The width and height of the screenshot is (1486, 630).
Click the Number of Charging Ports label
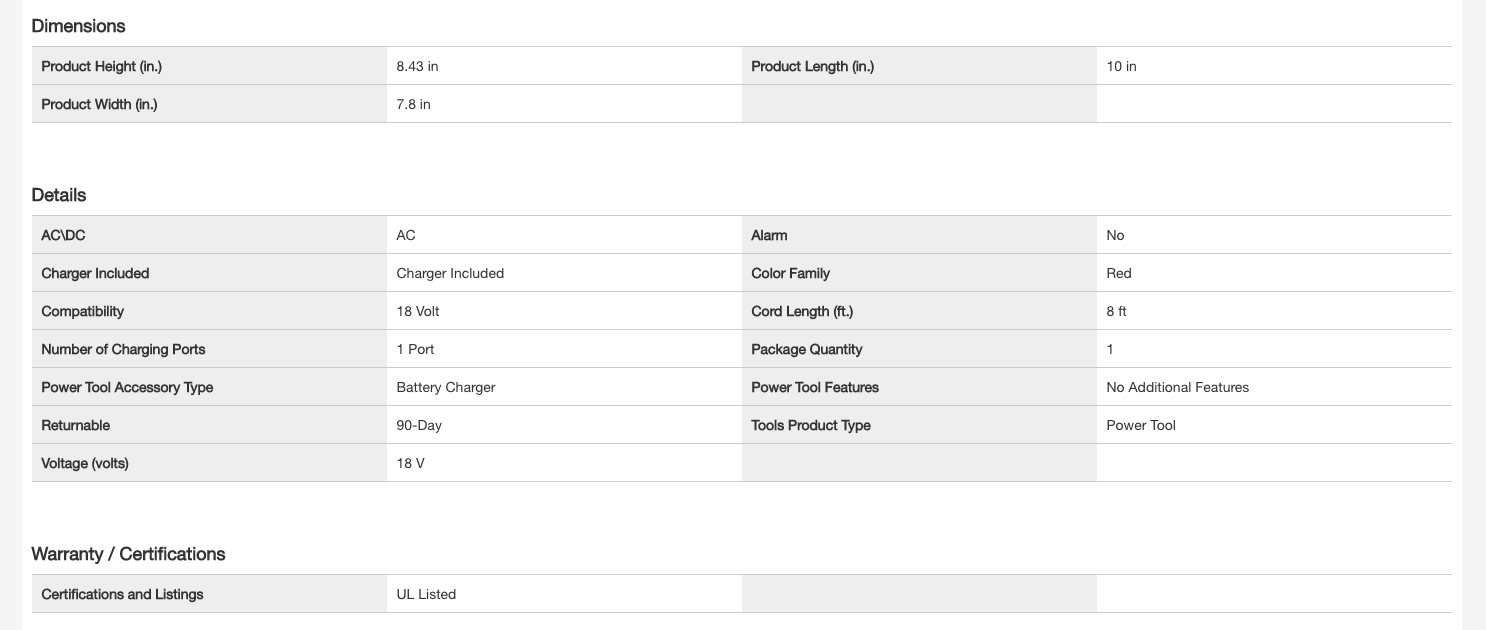pyautogui.click(x=123, y=350)
